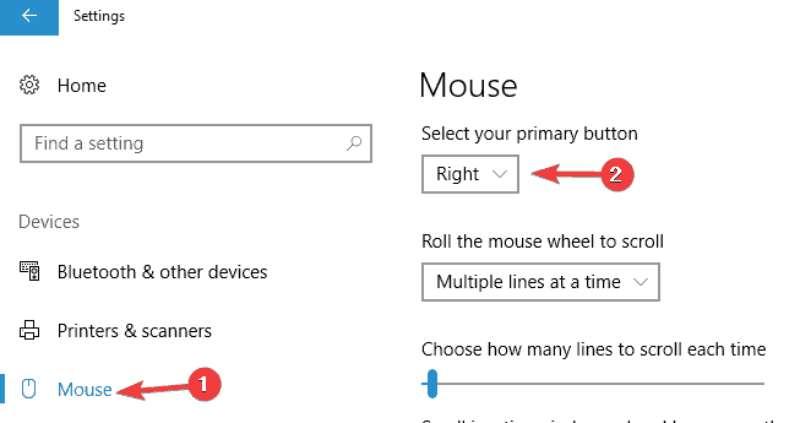
Task: Click the printer icon in sidebar
Action: point(29,330)
